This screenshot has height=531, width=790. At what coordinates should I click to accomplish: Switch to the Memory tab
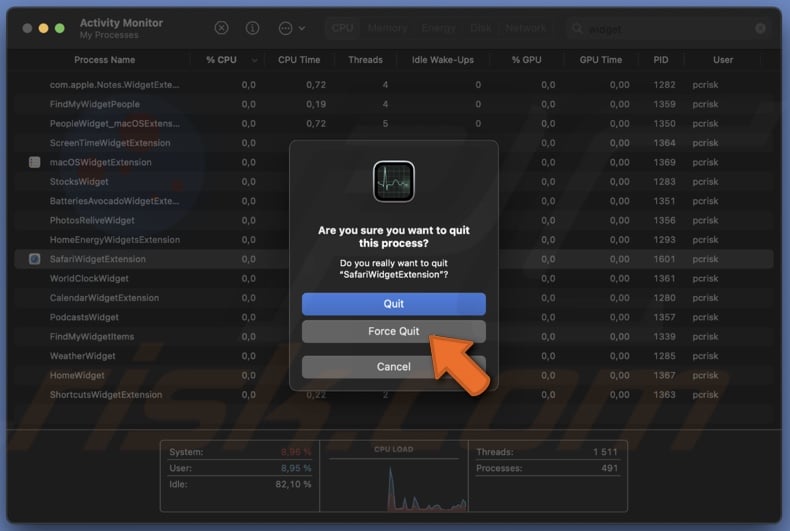coord(387,28)
